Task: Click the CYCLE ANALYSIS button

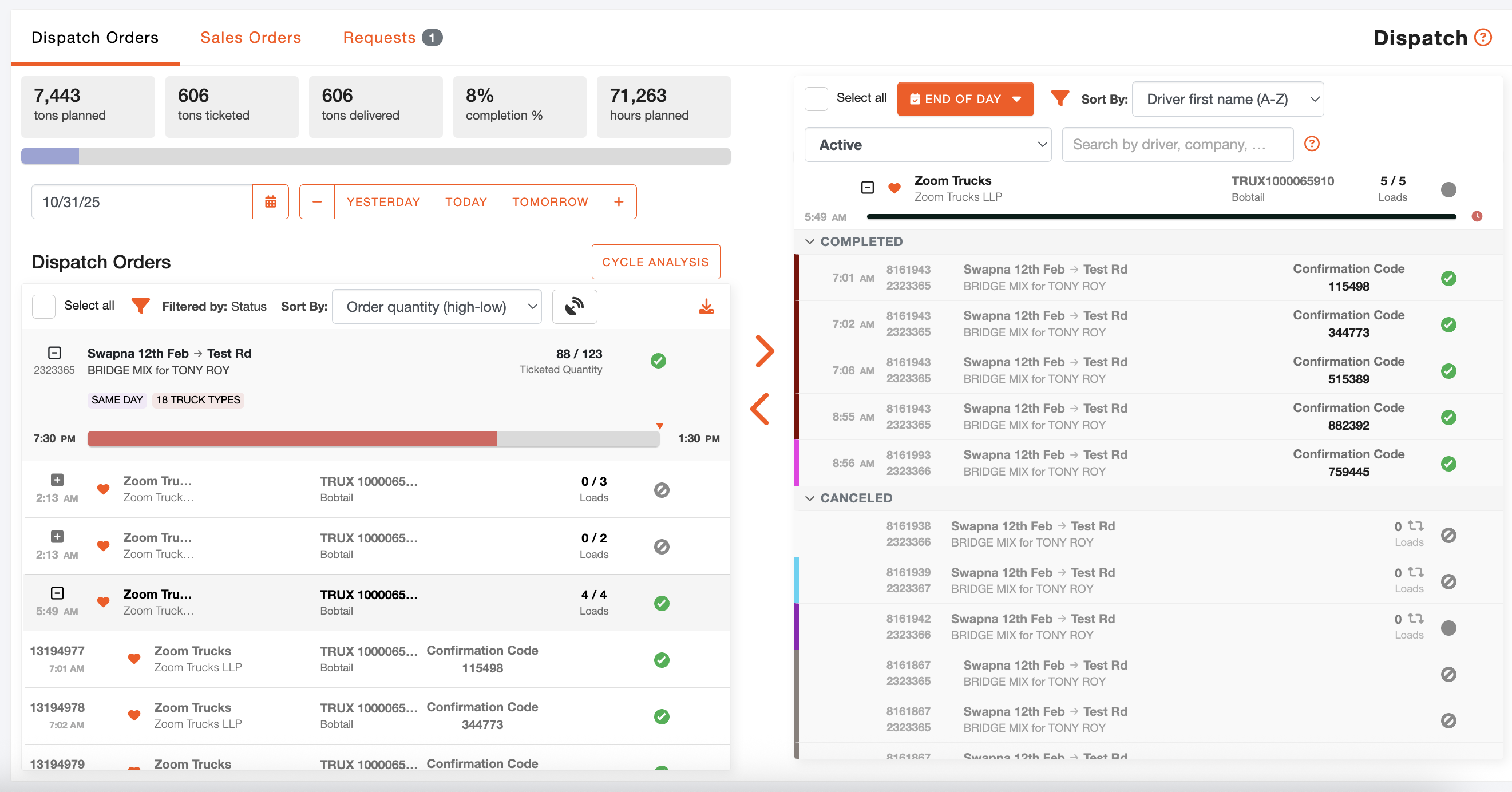Action: coord(655,262)
